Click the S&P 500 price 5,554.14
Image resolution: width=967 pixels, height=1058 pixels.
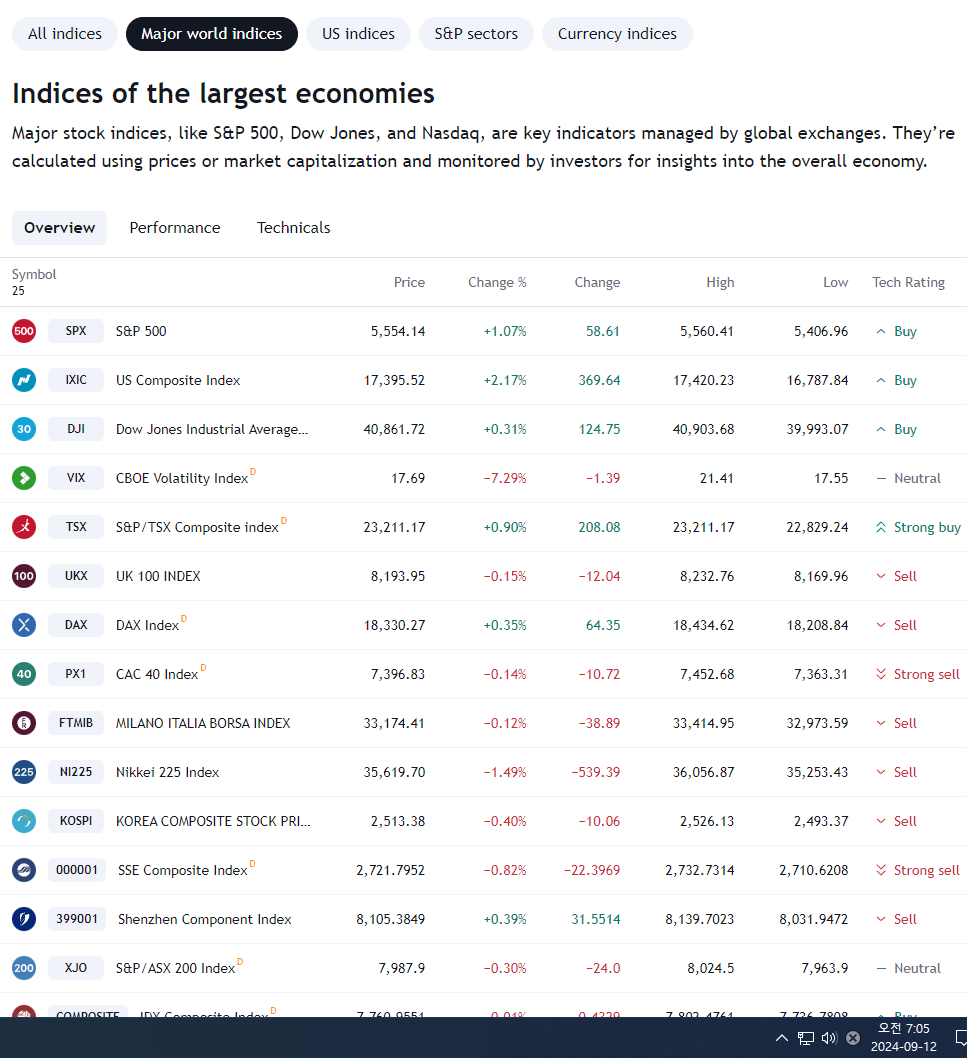click(x=398, y=331)
